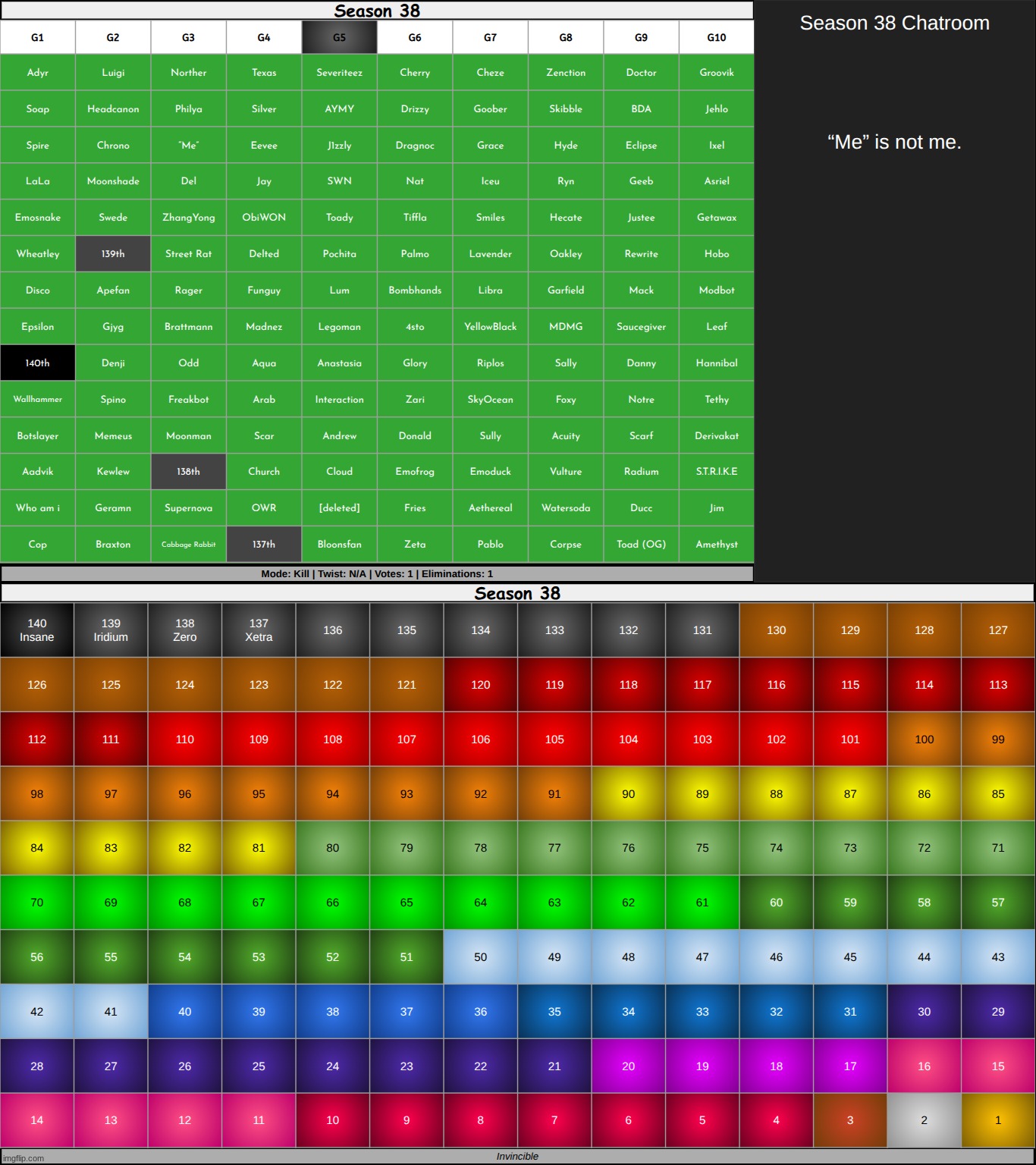Image resolution: width=1036 pixels, height=1165 pixels.
Task: Click the Cabbage Rabbit player cell
Action: tap(188, 545)
